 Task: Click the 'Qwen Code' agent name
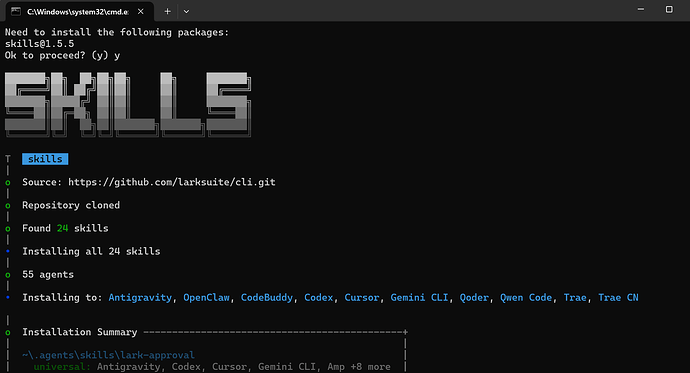pyautogui.click(x=526, y=298)
